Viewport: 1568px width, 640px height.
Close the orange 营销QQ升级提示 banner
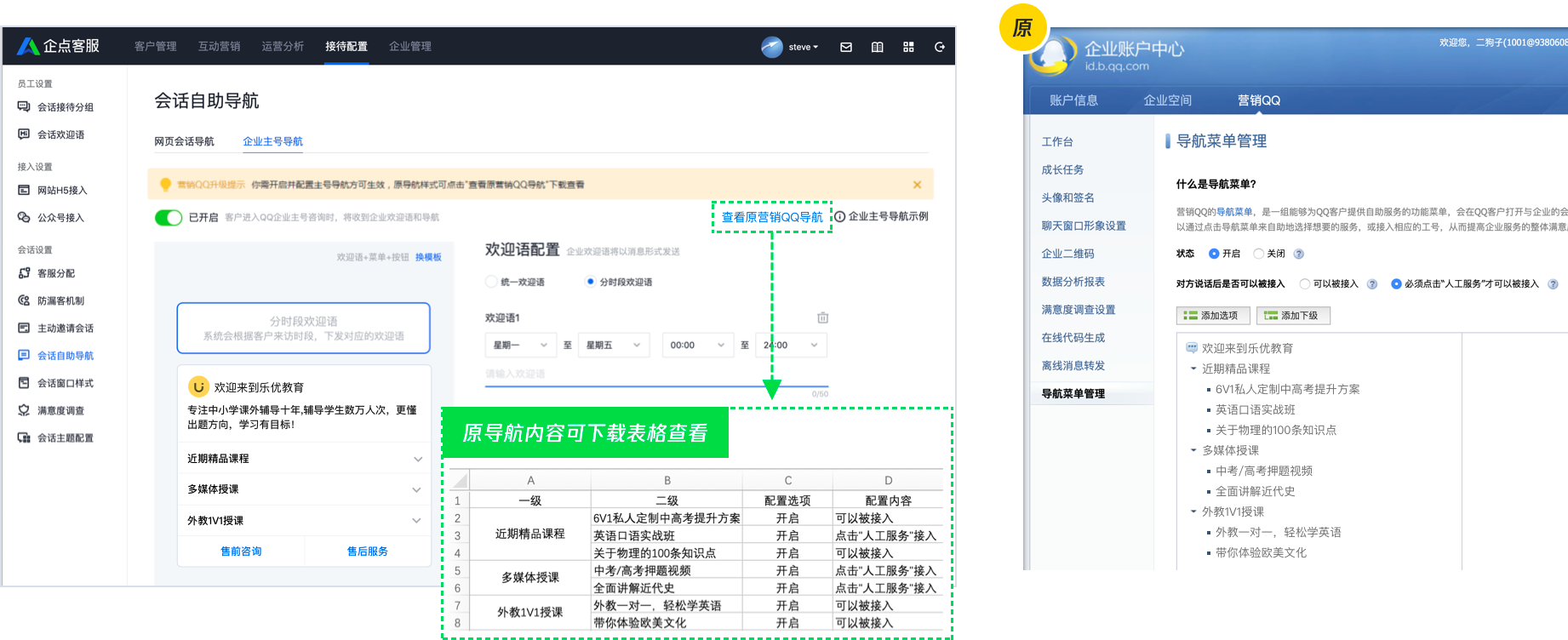point(917,185)
